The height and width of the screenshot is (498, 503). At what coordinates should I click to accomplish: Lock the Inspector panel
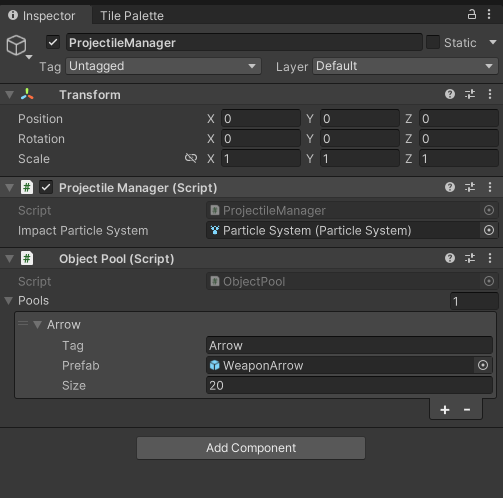(x=472, y=14)
